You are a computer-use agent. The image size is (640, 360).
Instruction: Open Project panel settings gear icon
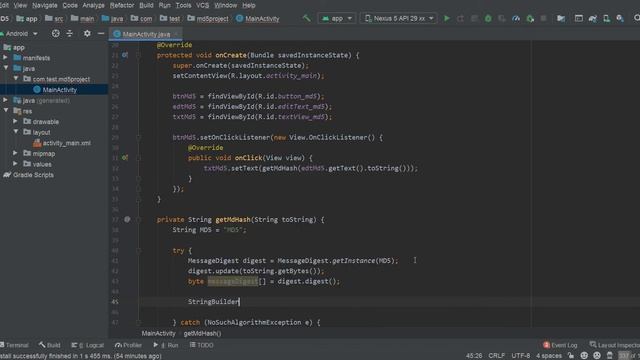[87, 33]
